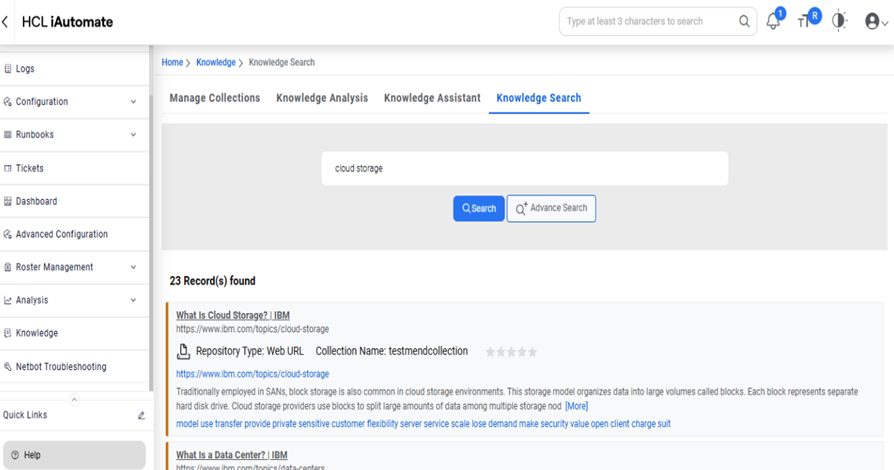Viewport: 894px width, 470px height.
Task: Open the Manage Collections tab
Action: (215, 98)
